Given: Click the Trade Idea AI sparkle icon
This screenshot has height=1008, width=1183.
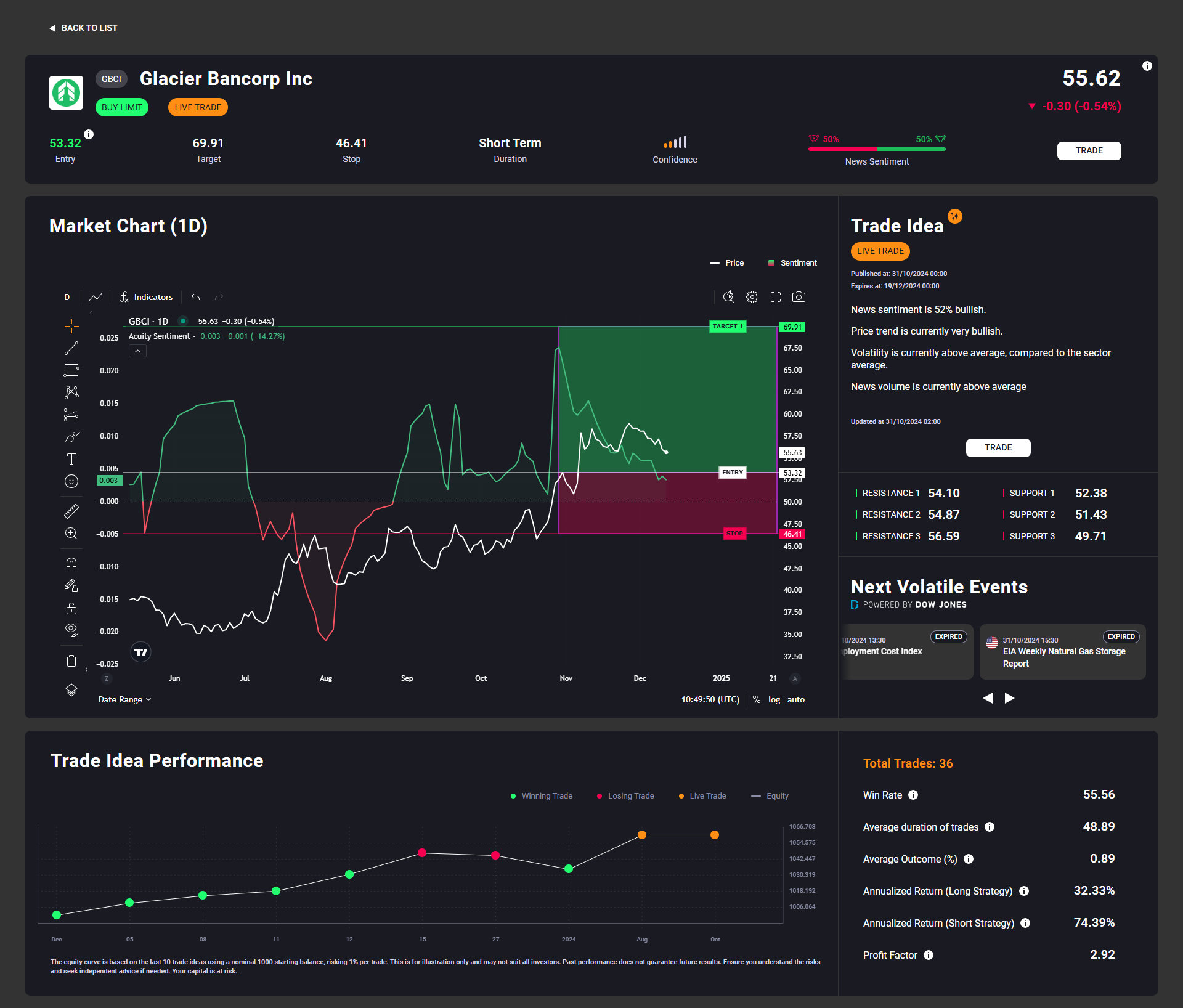Looking at the screenshot, I should (x=955, y=216).
